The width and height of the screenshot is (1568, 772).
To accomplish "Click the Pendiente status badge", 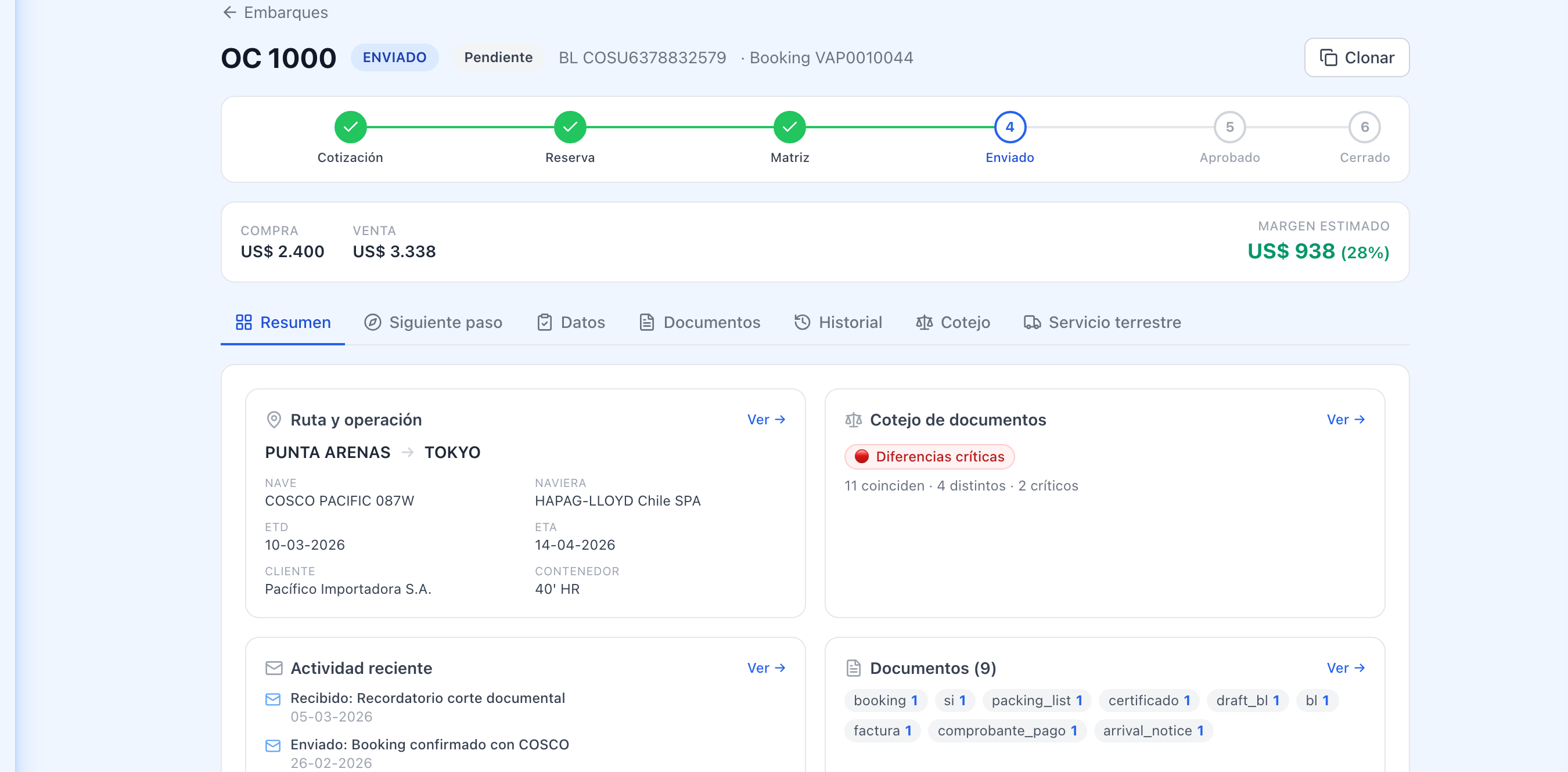I will click(x=498, y=58).
